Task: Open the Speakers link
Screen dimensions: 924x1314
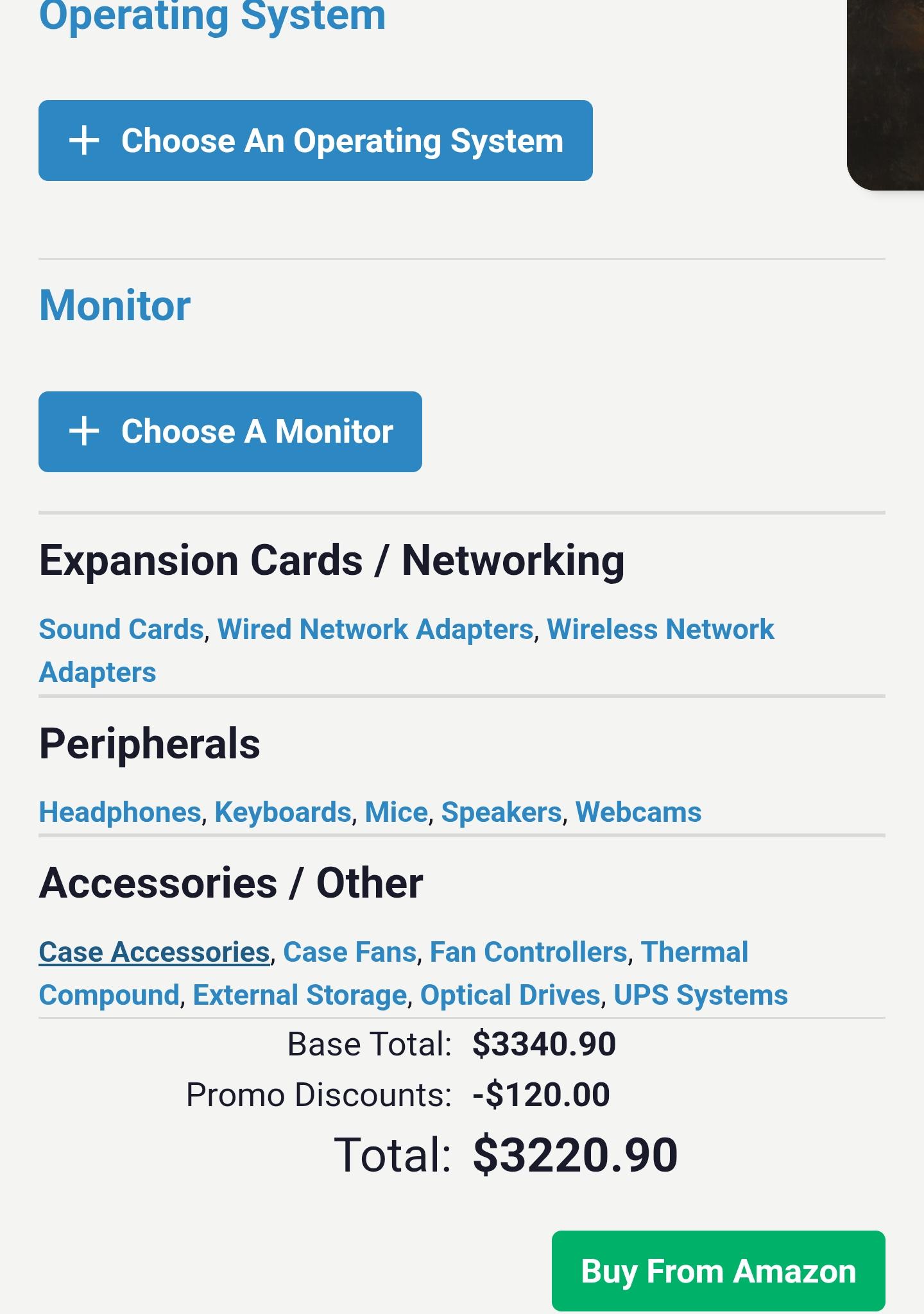Action: [501, 812]
